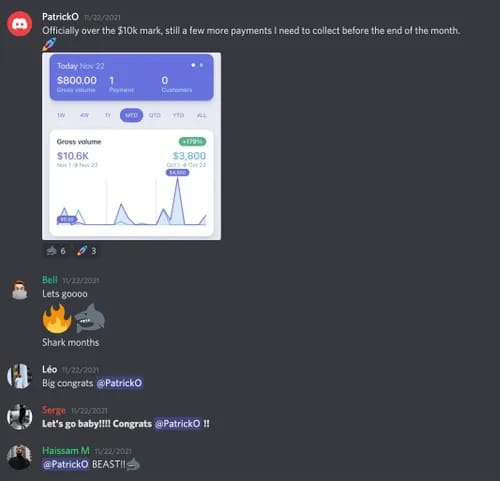Image resolution: width=500 pixels, height=481 pixels.
Task: Click the rocket emoji under PatrickO's message text
Action: [x=49, y=44]
